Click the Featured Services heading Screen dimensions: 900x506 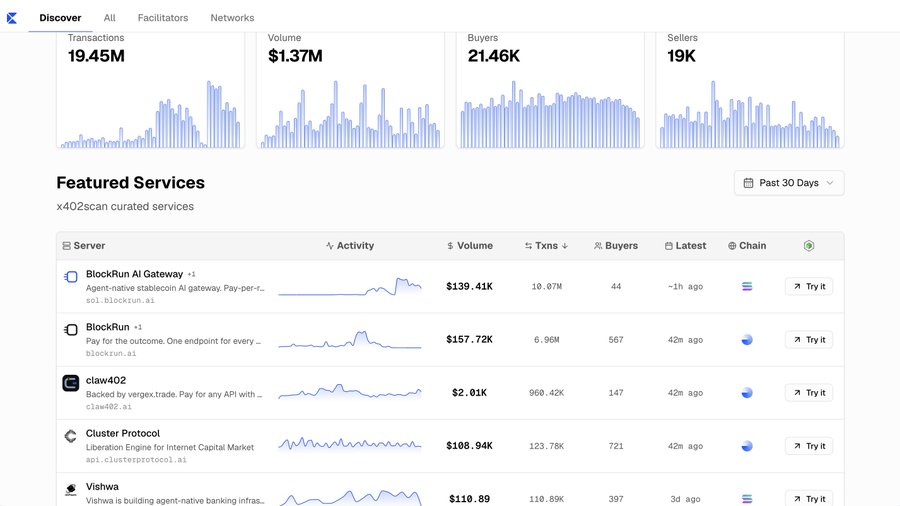pyautogui.click(x=130, y=182)
